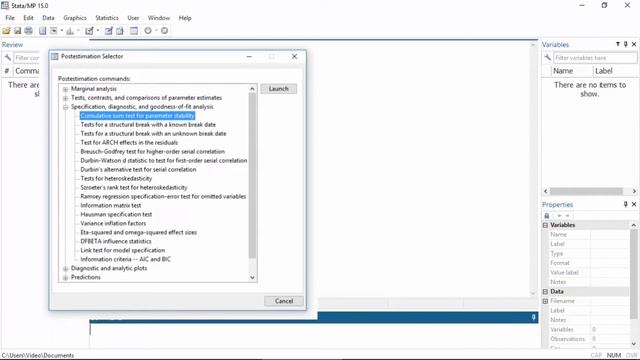The image size is (640, 360).
Task: Select Link test for model specification
Action: point(123,251)
